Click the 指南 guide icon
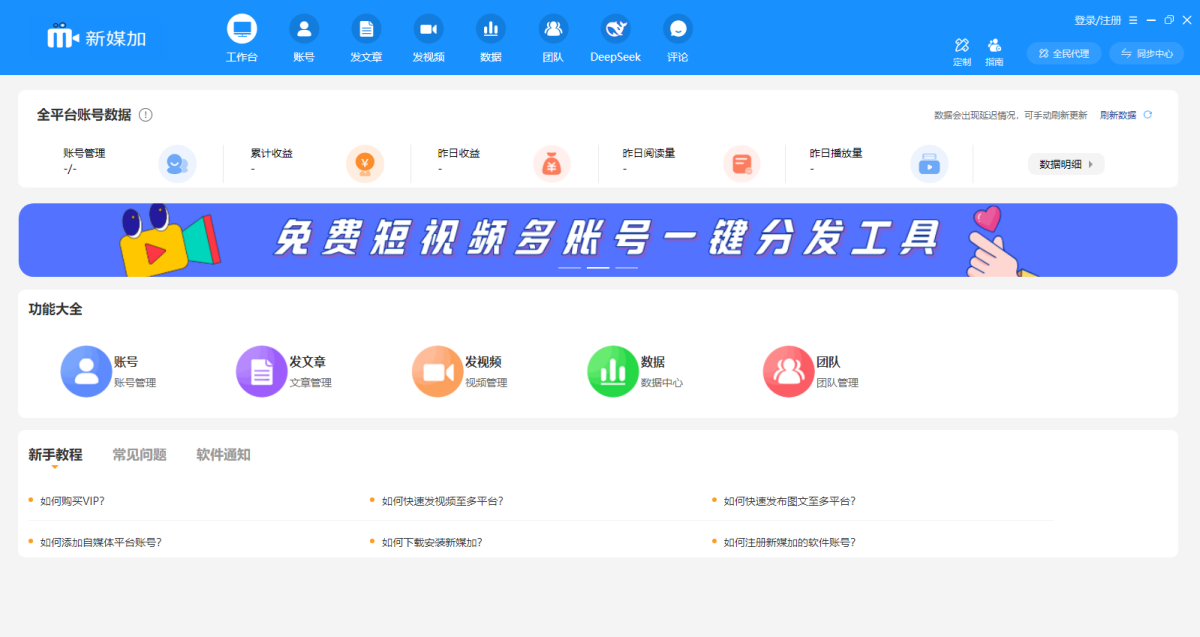1200x637 pixels. [995, 51]
